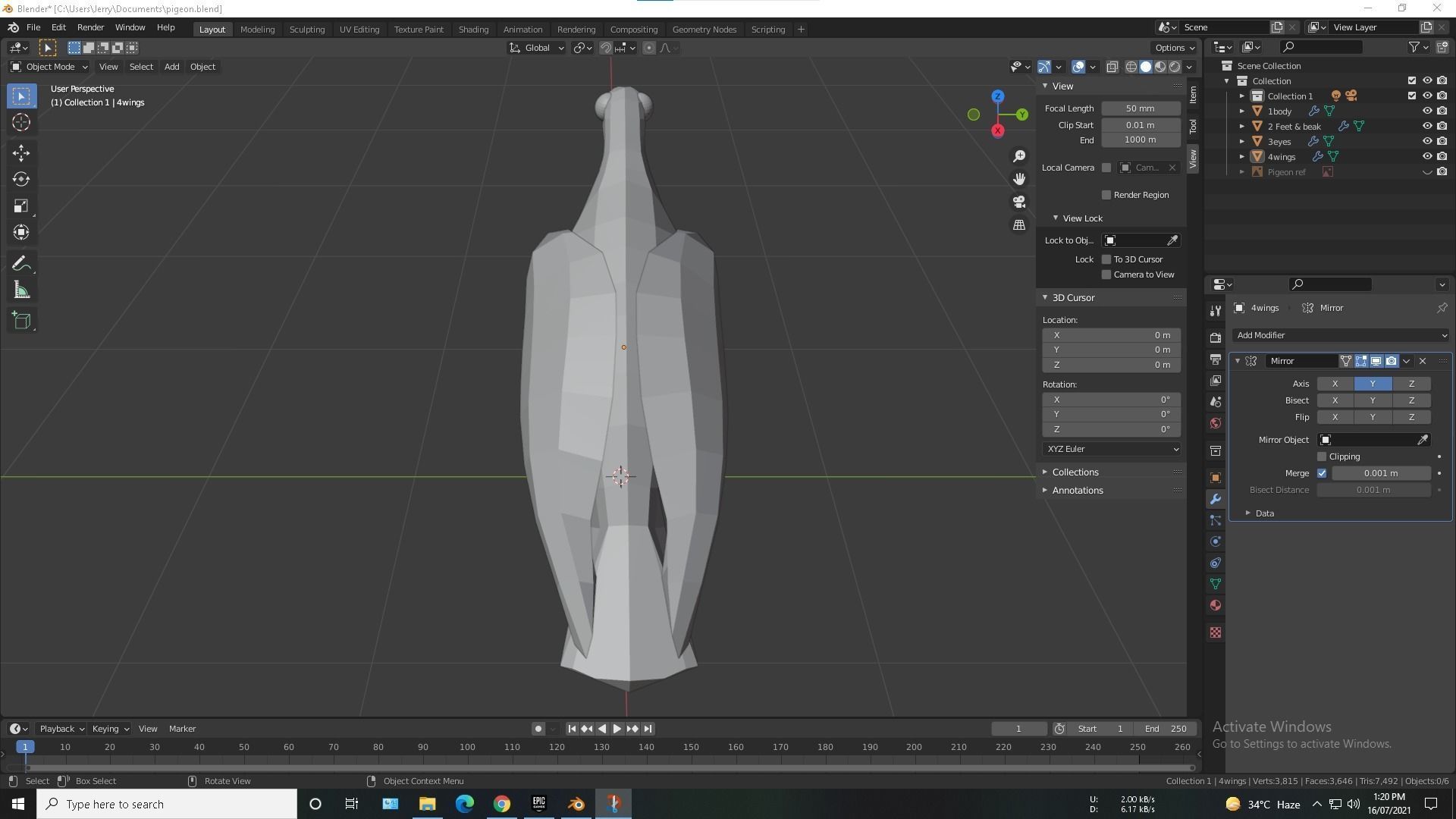Enable the Clipping checkbox

click(1322, 457)
